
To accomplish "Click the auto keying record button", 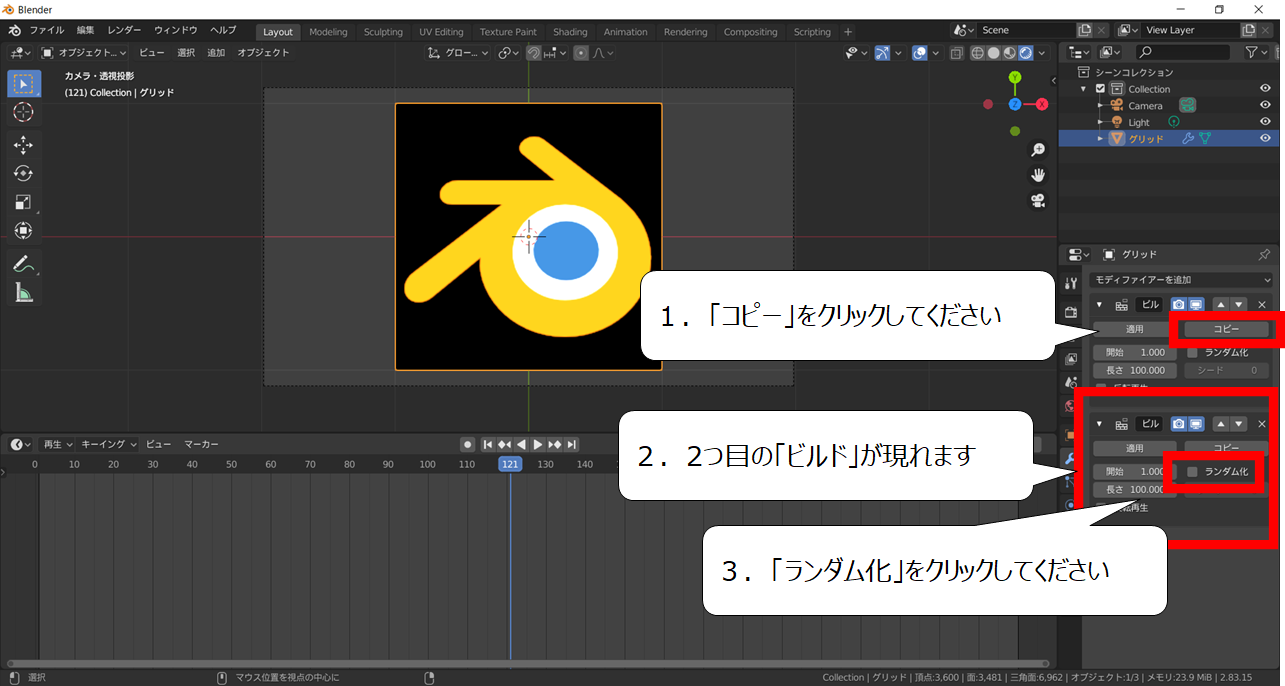I will click(467, 444).
